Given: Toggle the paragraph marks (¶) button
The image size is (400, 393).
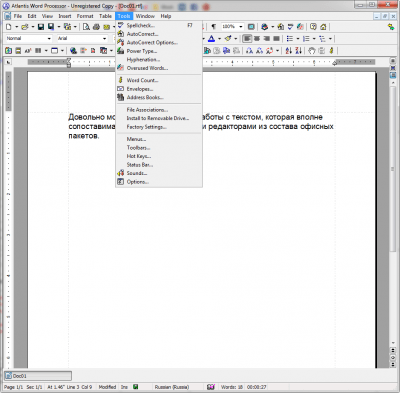Looking at the screenshot, I should tap(214, 27).
